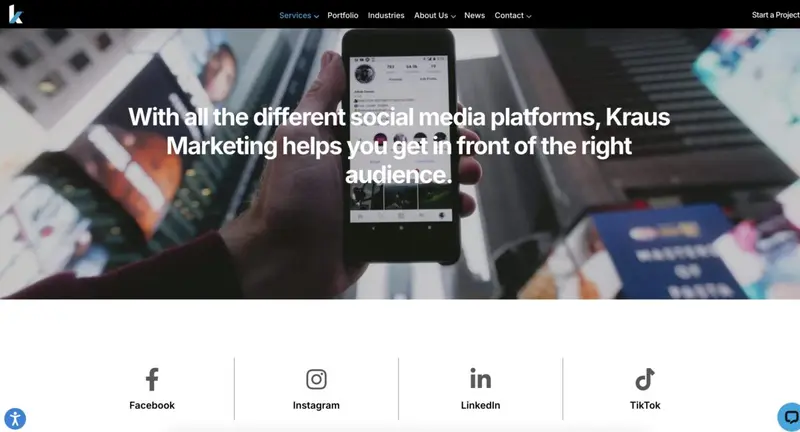Viewport: 800px width, 432px height.
Task: Open the live chat bubble
Action: click(789, 417)
